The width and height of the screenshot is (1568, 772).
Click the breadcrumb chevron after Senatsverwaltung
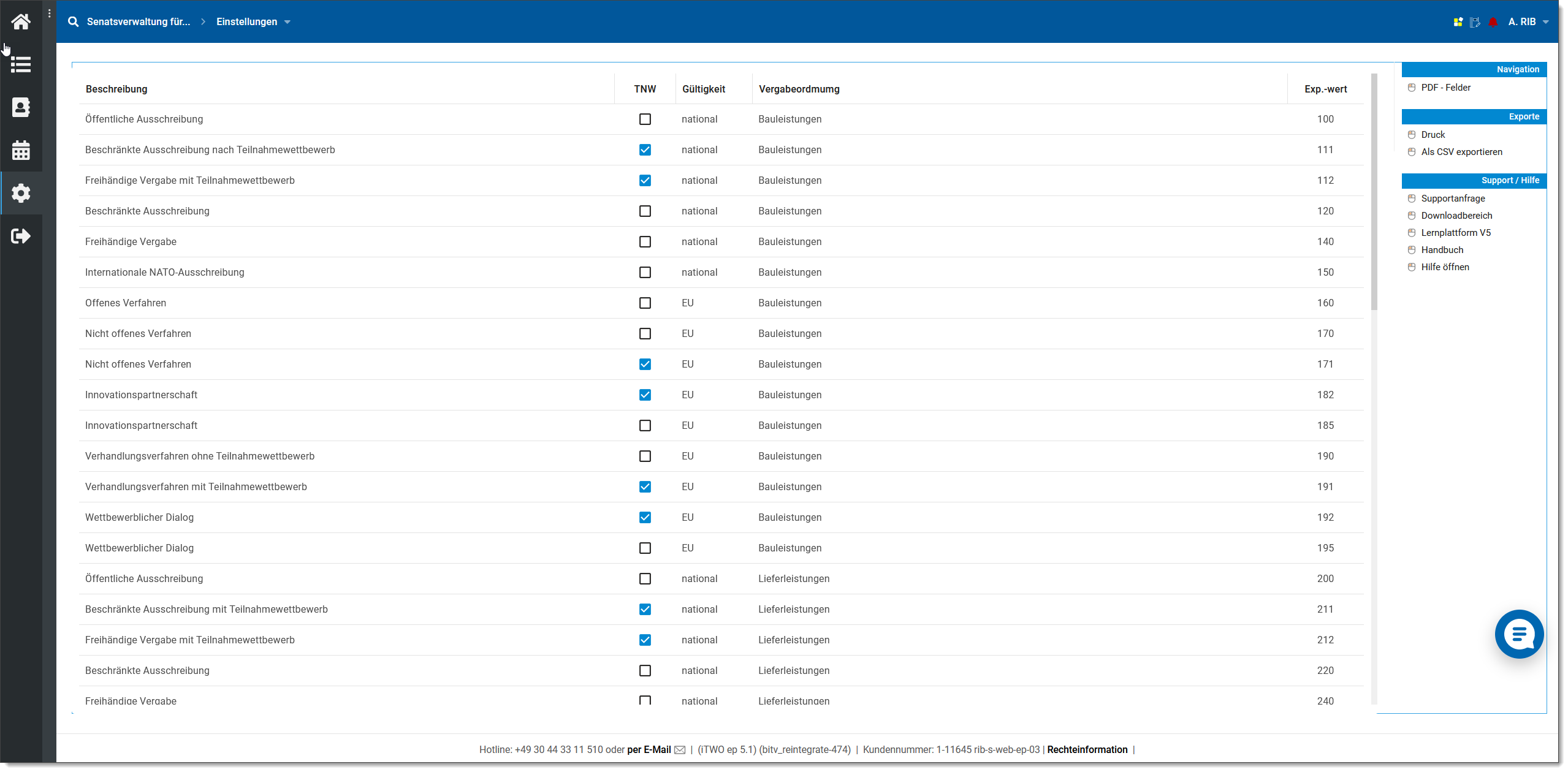point(203,22)
